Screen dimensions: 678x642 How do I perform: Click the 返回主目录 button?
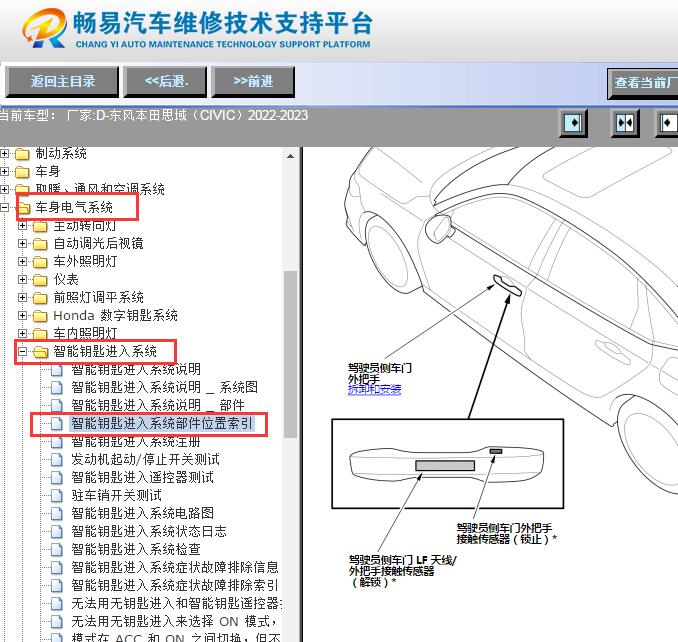(x=62, y=81)
